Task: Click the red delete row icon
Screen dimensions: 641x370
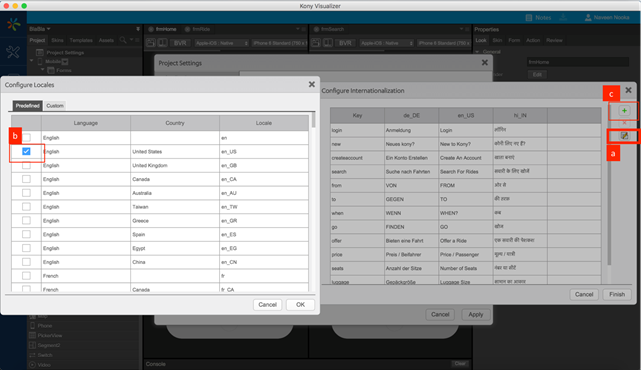Action: (624, 123)
